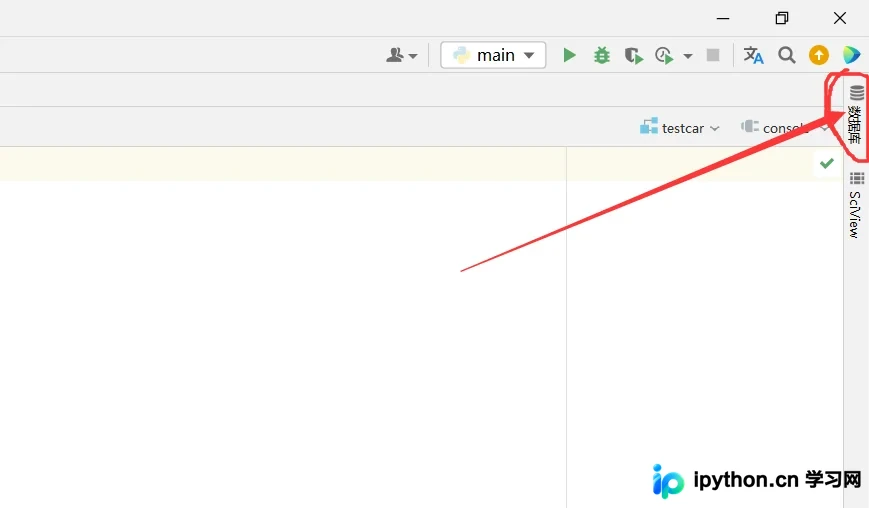The image size is (869, 508).
Task: Open the main run configuration dropdown
Action: tap(493, 55)
